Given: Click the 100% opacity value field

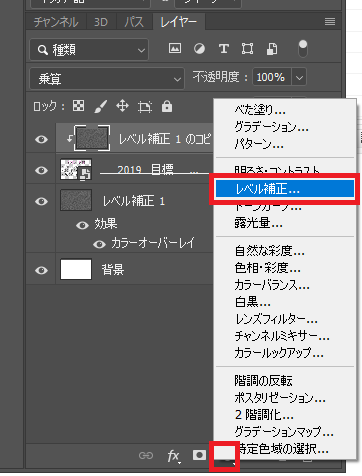Looking at the screenshot, I should (272, 78).
